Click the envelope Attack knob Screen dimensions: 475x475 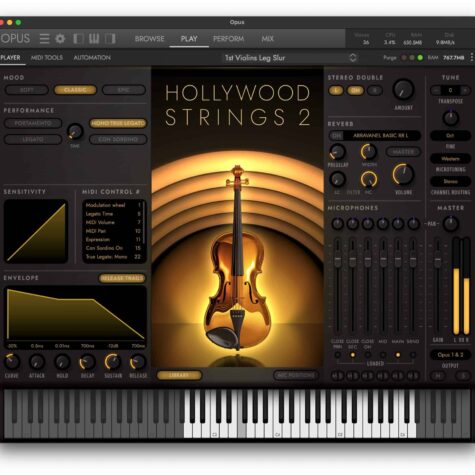click(x=37, y=362)
